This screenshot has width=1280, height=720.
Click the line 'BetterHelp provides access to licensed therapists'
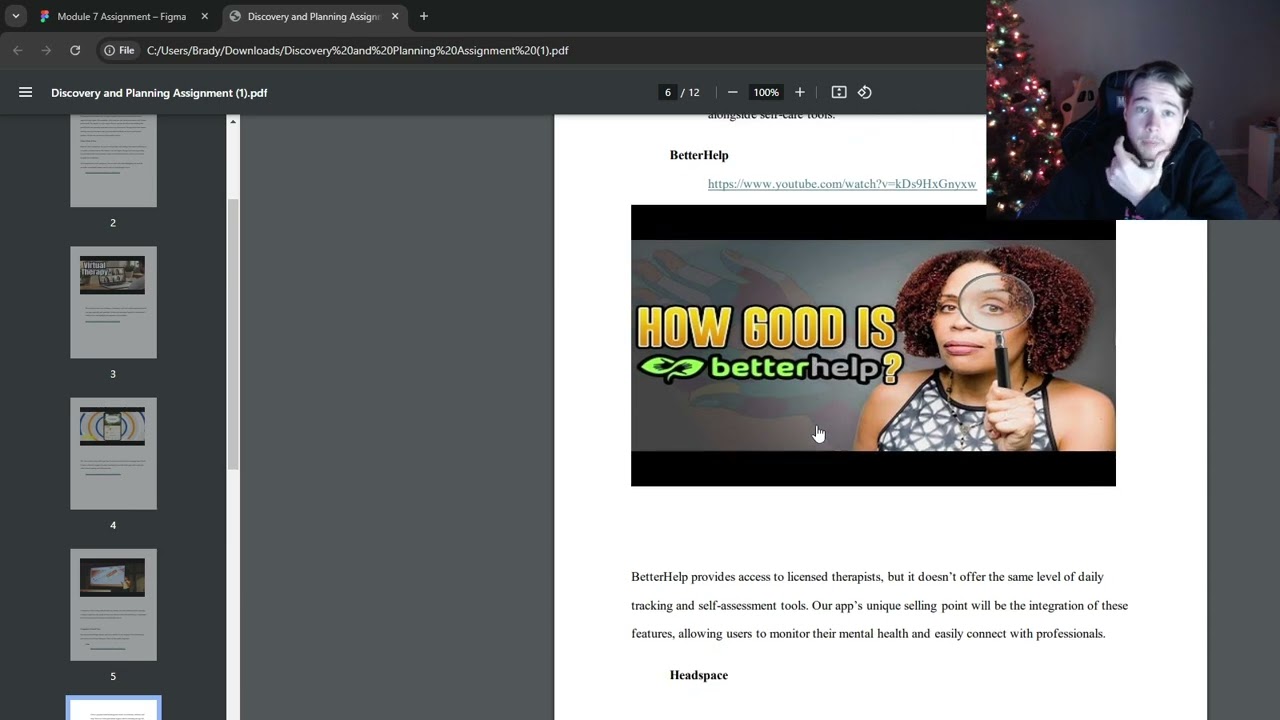(867, 577)
